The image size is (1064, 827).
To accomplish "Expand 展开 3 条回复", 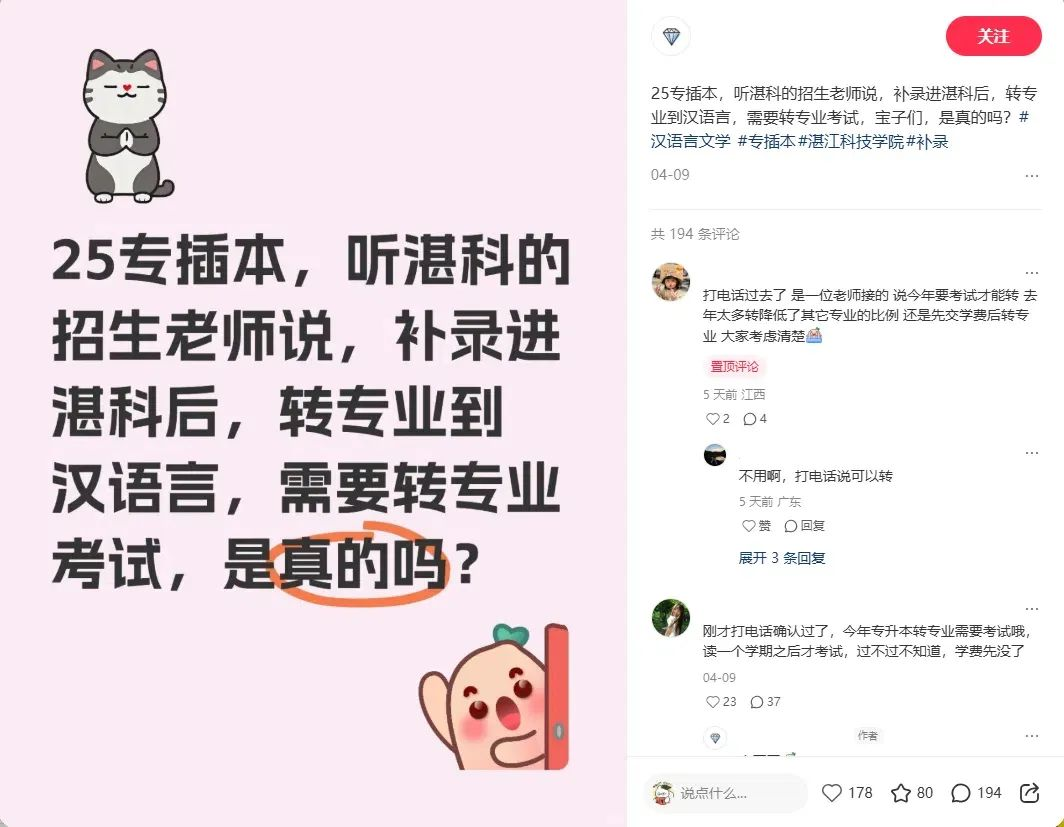I will click(782, 558).
